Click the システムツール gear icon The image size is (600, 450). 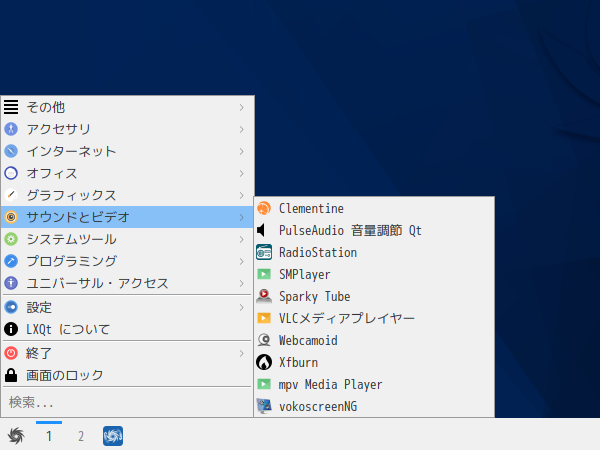pyautogui.click(x=11, y=239)
